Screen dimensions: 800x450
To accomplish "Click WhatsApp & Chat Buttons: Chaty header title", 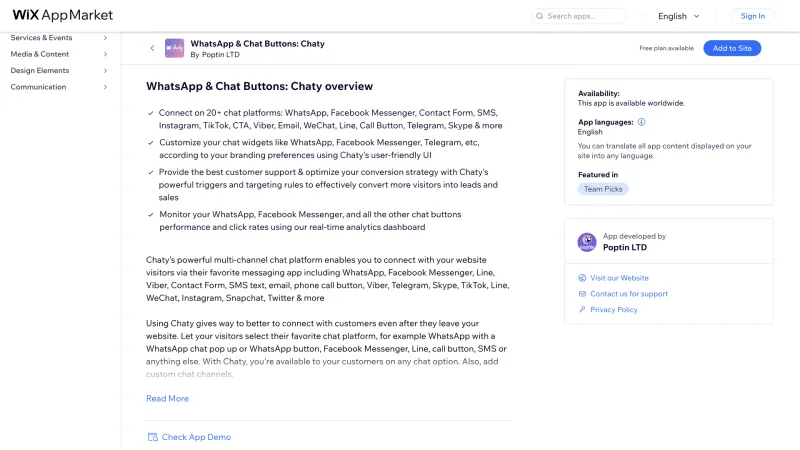I will click(258, 44).
